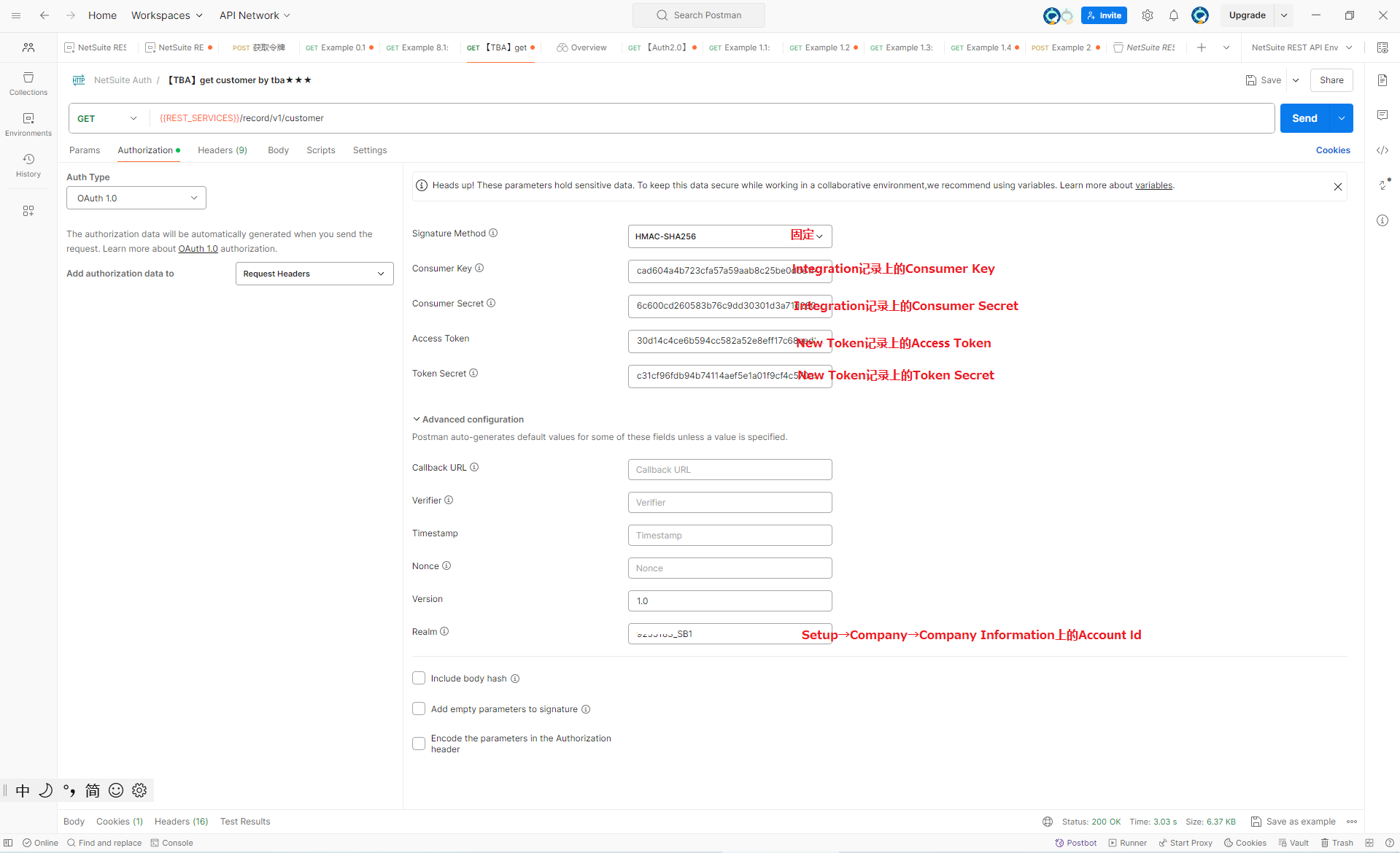
Task: Open the Console in status bar
Action: (x=171, y=843)
